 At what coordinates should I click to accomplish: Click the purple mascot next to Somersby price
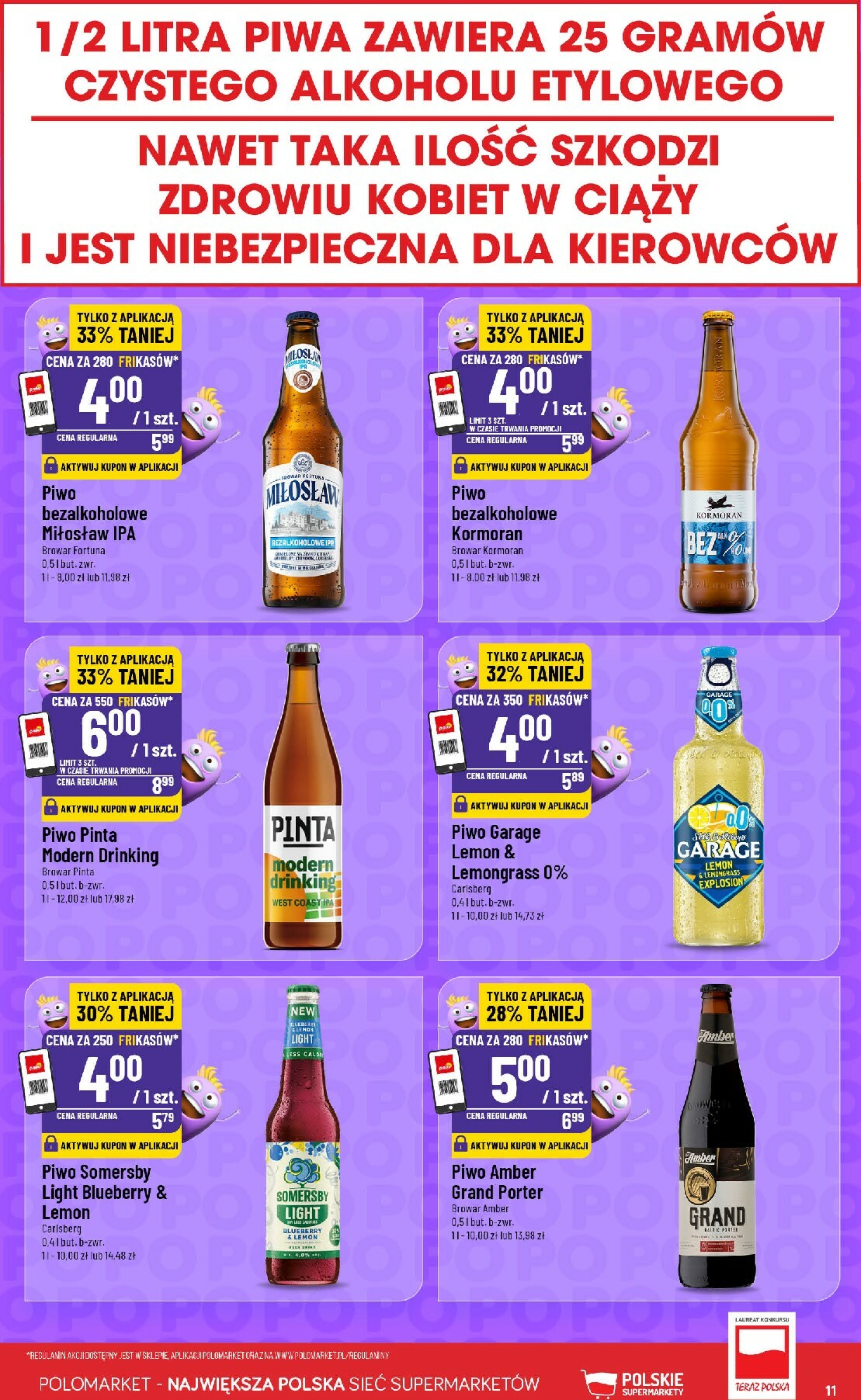coord(203,1097)
